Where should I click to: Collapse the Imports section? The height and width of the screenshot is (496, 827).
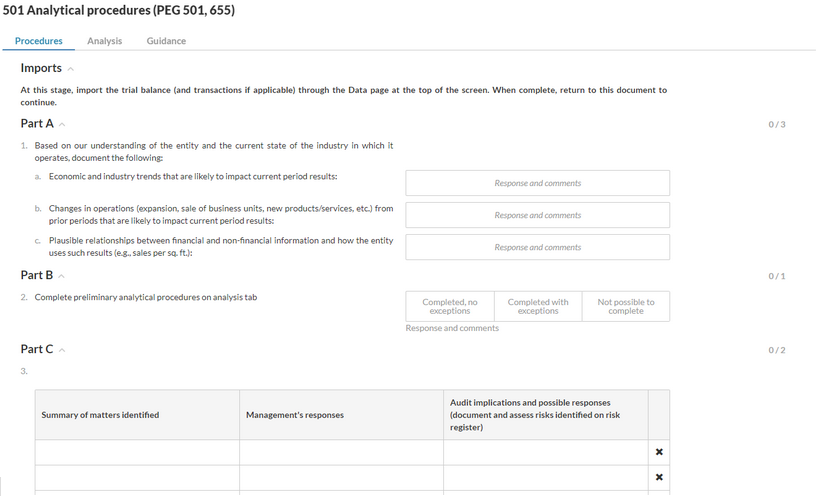(x=70, y=69)
